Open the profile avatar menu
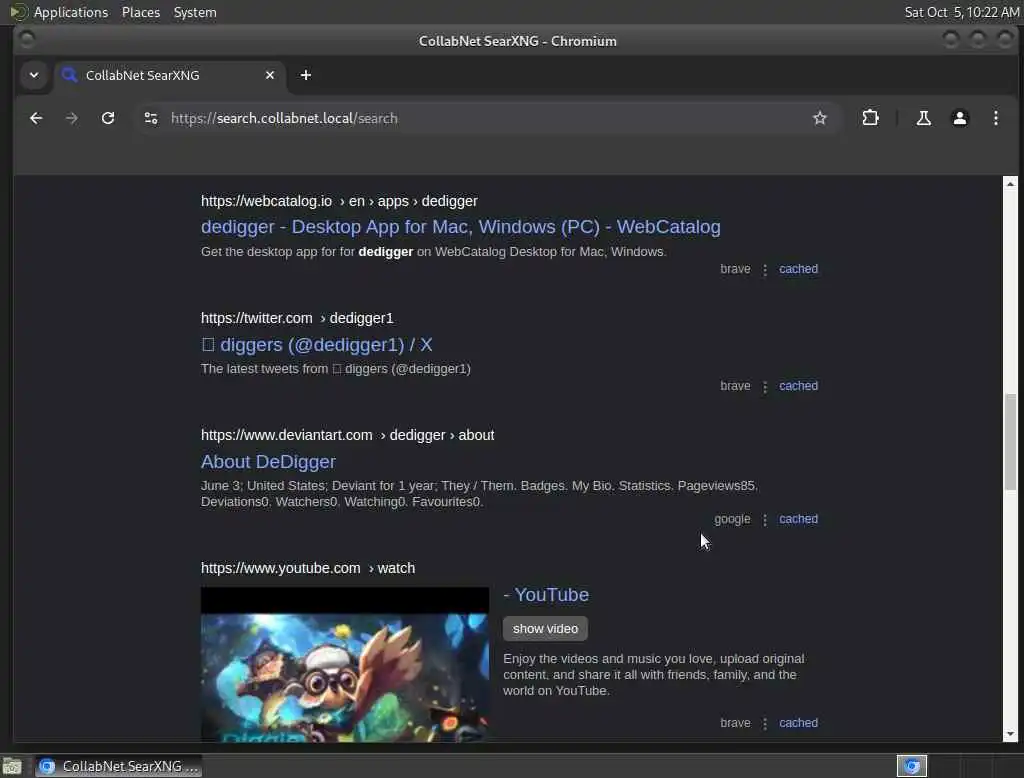The width and height of the screenshot is (1024, 778). pyautogui.click(x=959, y=118)
